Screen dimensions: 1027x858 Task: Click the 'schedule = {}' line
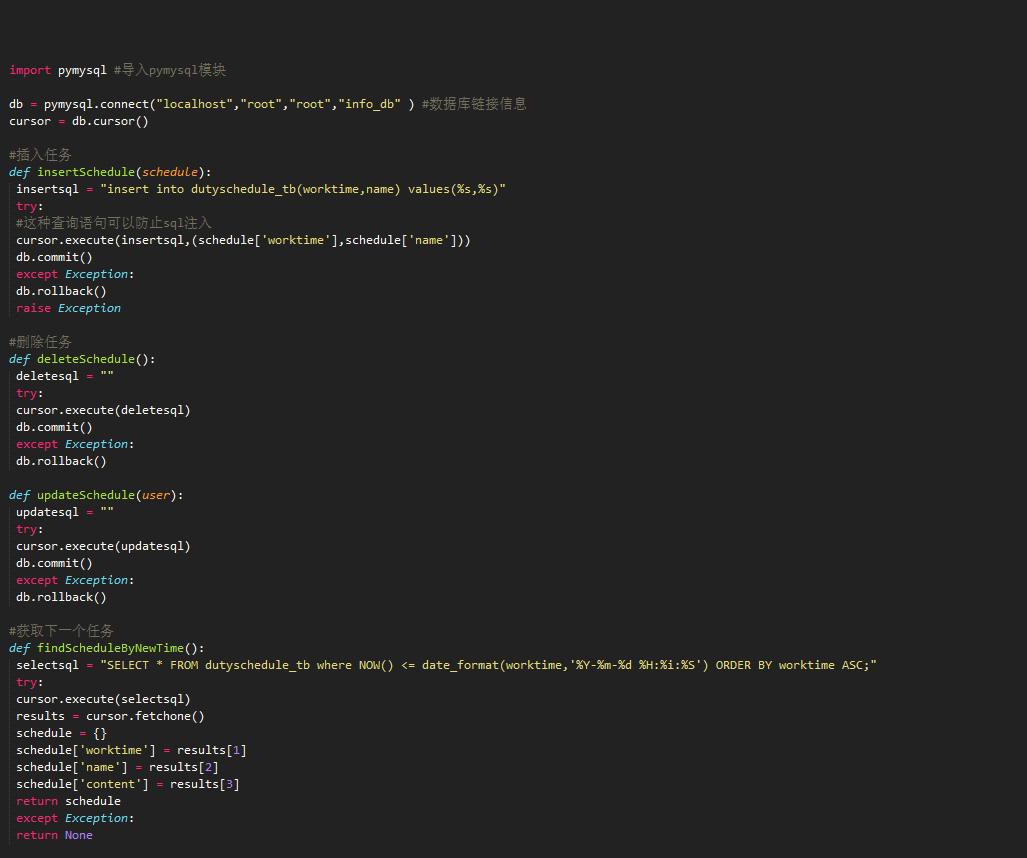point(62,734)
